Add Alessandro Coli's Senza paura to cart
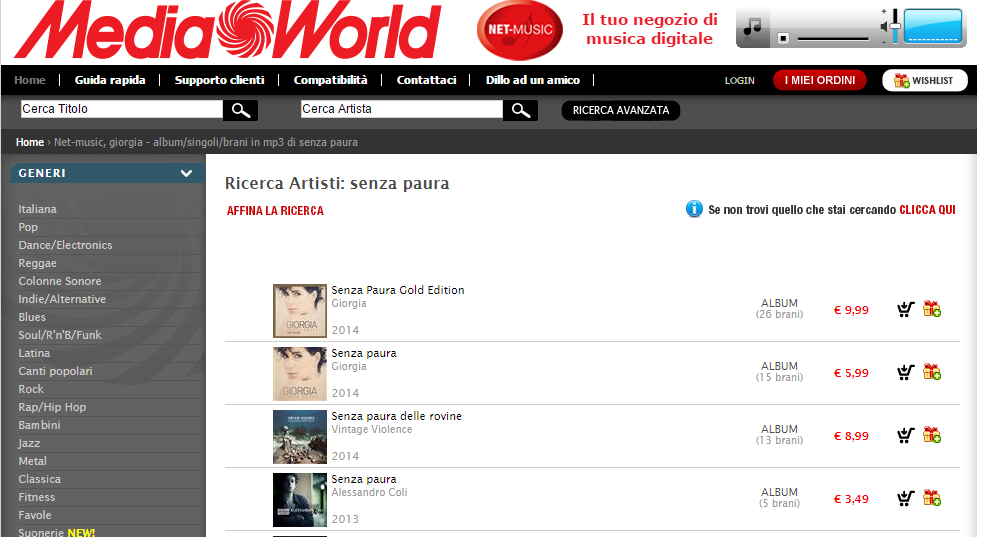 [x=906, y=498]
